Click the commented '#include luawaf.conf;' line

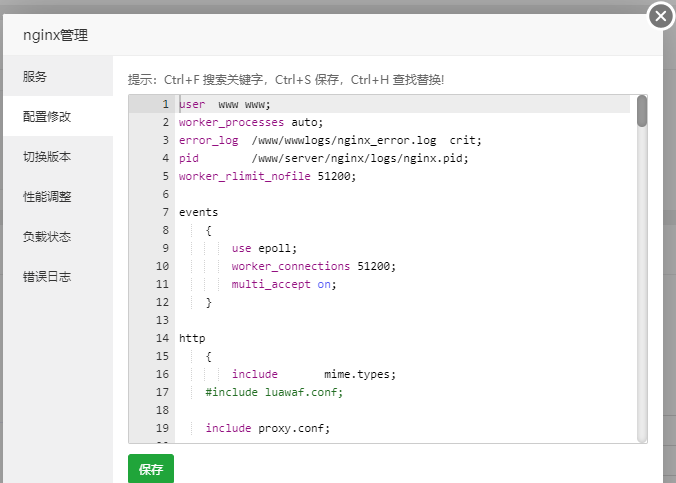tap(274, 392)
